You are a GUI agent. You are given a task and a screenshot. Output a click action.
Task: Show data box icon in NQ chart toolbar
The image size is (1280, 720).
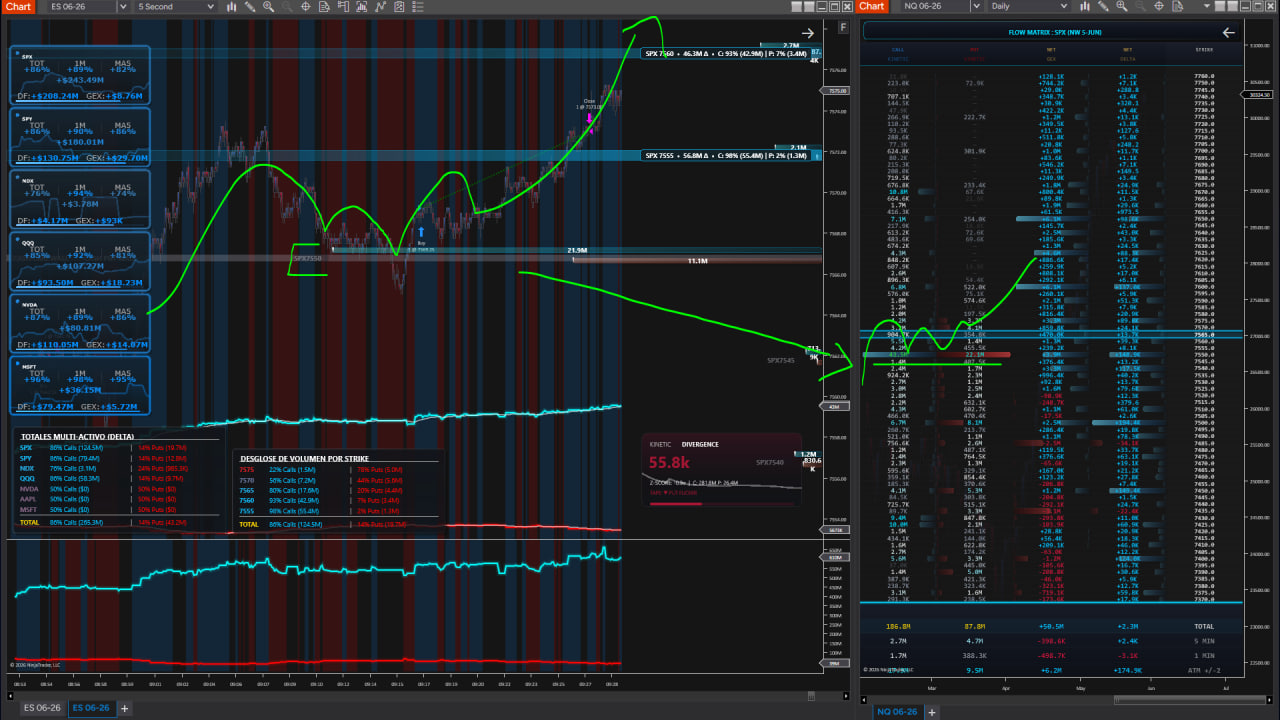(x=1177, y=7)
